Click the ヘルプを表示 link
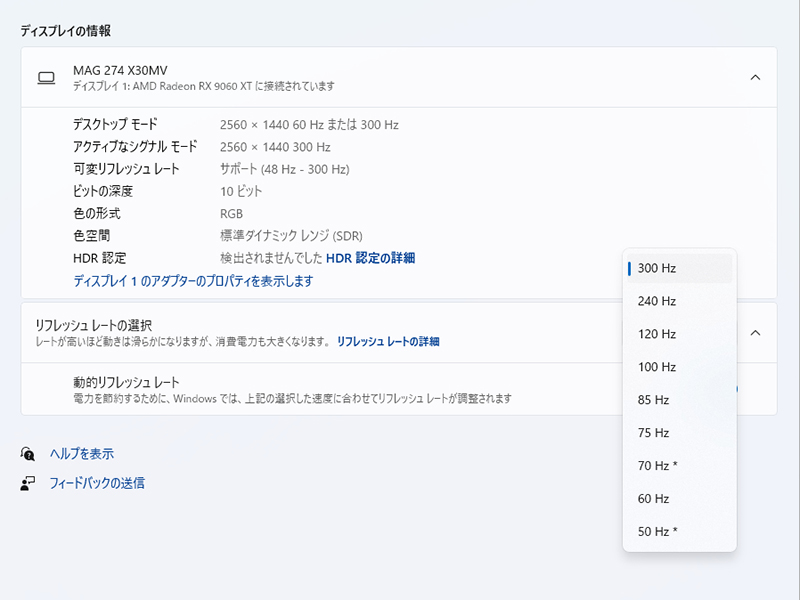 coord(82,454)
